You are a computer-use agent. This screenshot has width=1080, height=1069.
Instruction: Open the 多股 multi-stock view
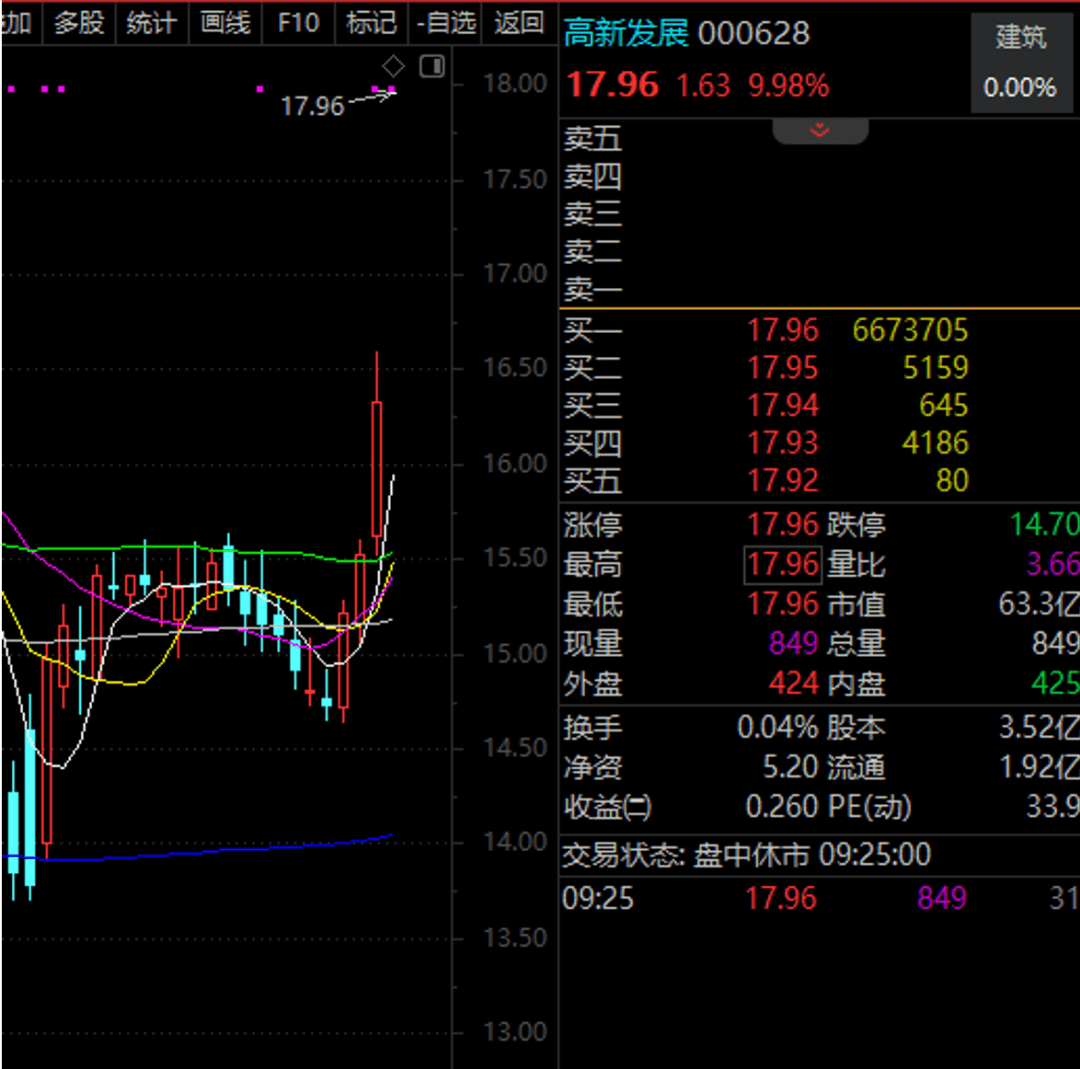[x=79, y=22]
